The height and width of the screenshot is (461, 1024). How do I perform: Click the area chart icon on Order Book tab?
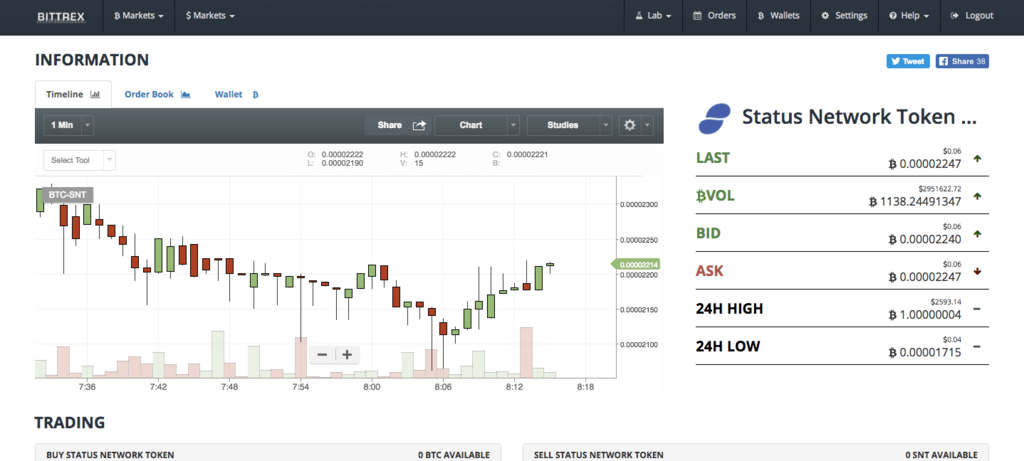(185, 95)
